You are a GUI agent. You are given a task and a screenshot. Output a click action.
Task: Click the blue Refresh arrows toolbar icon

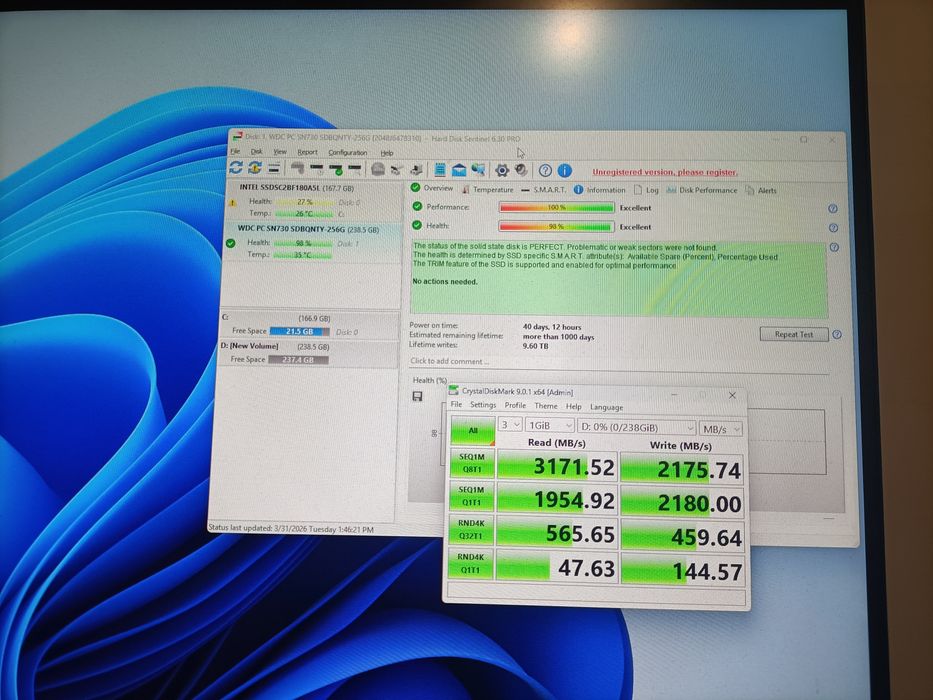[236, 168]
